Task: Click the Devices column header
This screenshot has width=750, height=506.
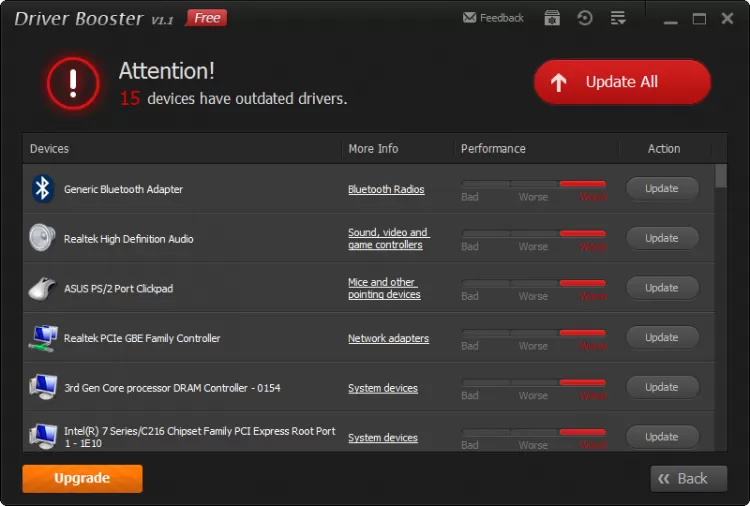Action: pos(49,149)
